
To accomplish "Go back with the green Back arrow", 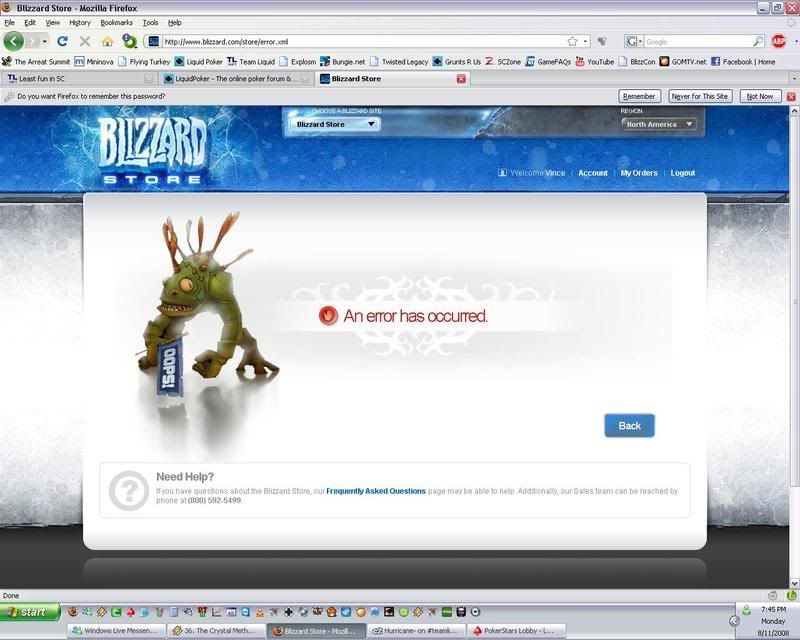I will [x=14, y=41].
